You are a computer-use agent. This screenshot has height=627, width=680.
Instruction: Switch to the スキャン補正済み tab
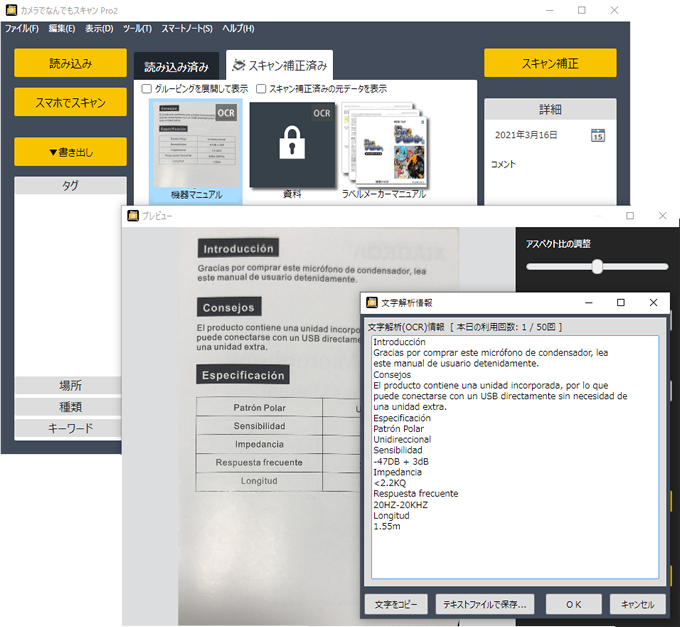click(279, 66)
